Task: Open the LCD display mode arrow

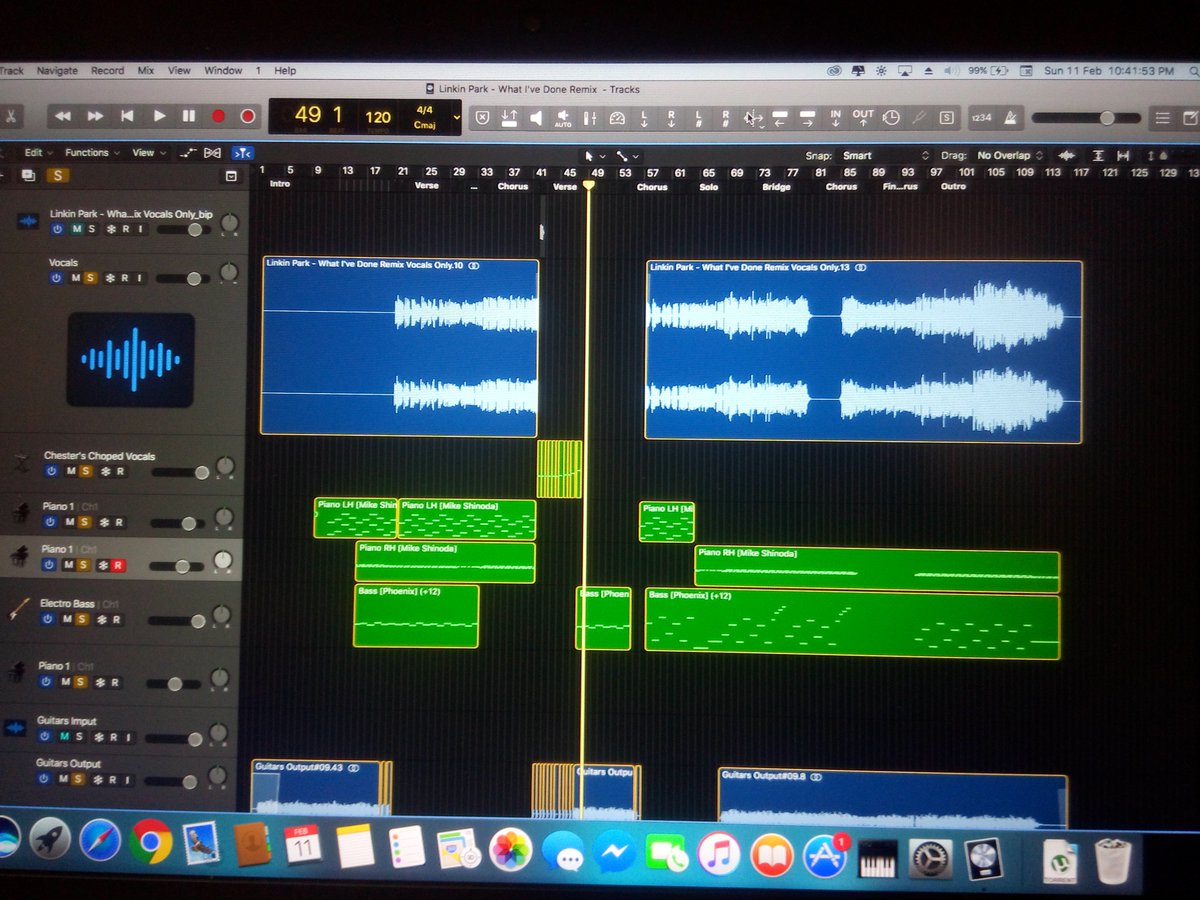Action: (457, 118)
